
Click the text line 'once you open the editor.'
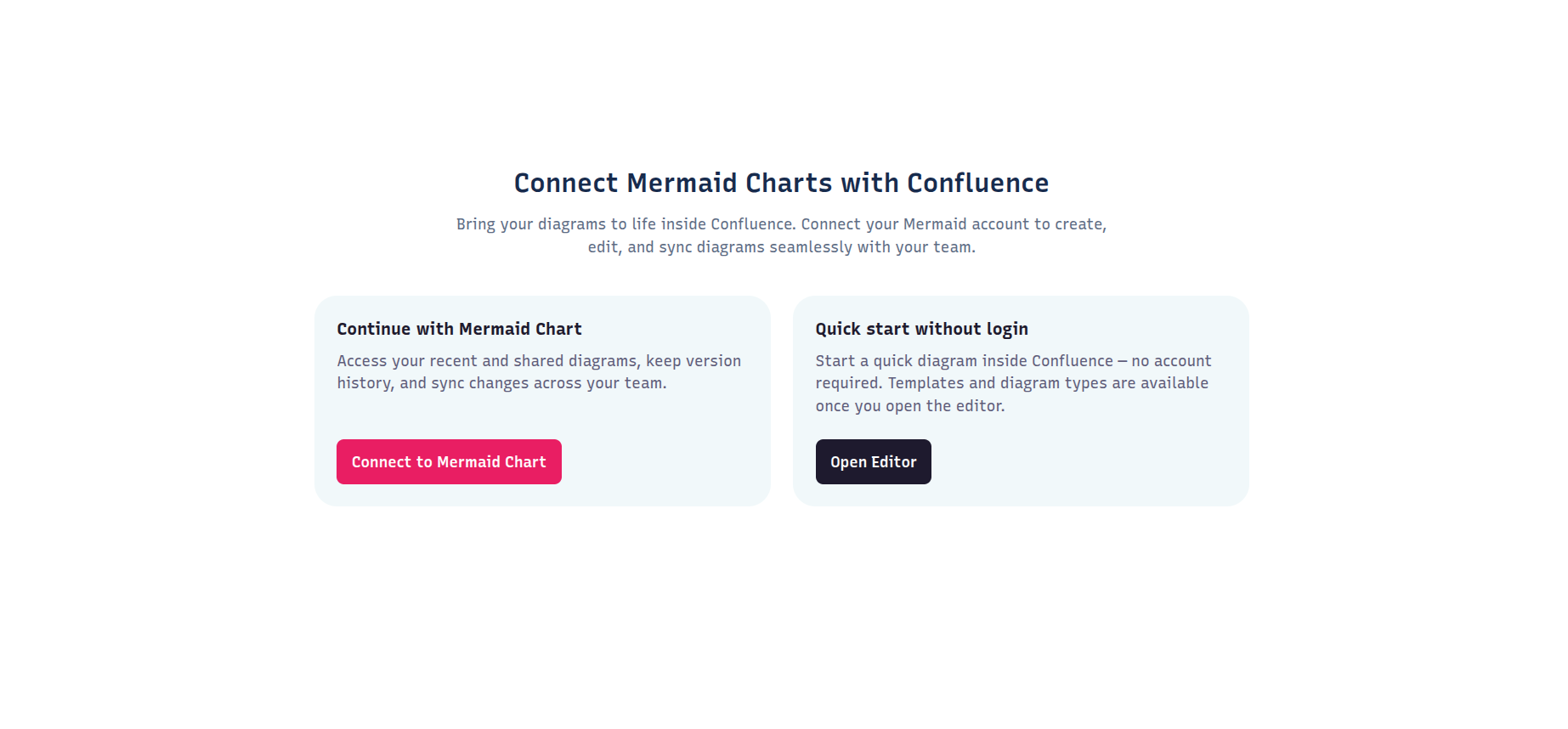[x=909, y=406]
